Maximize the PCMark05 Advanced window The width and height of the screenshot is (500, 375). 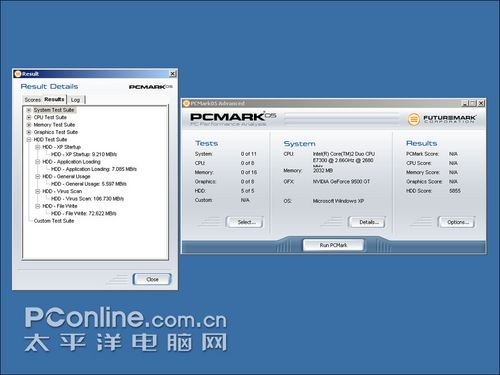coord(473,103)
